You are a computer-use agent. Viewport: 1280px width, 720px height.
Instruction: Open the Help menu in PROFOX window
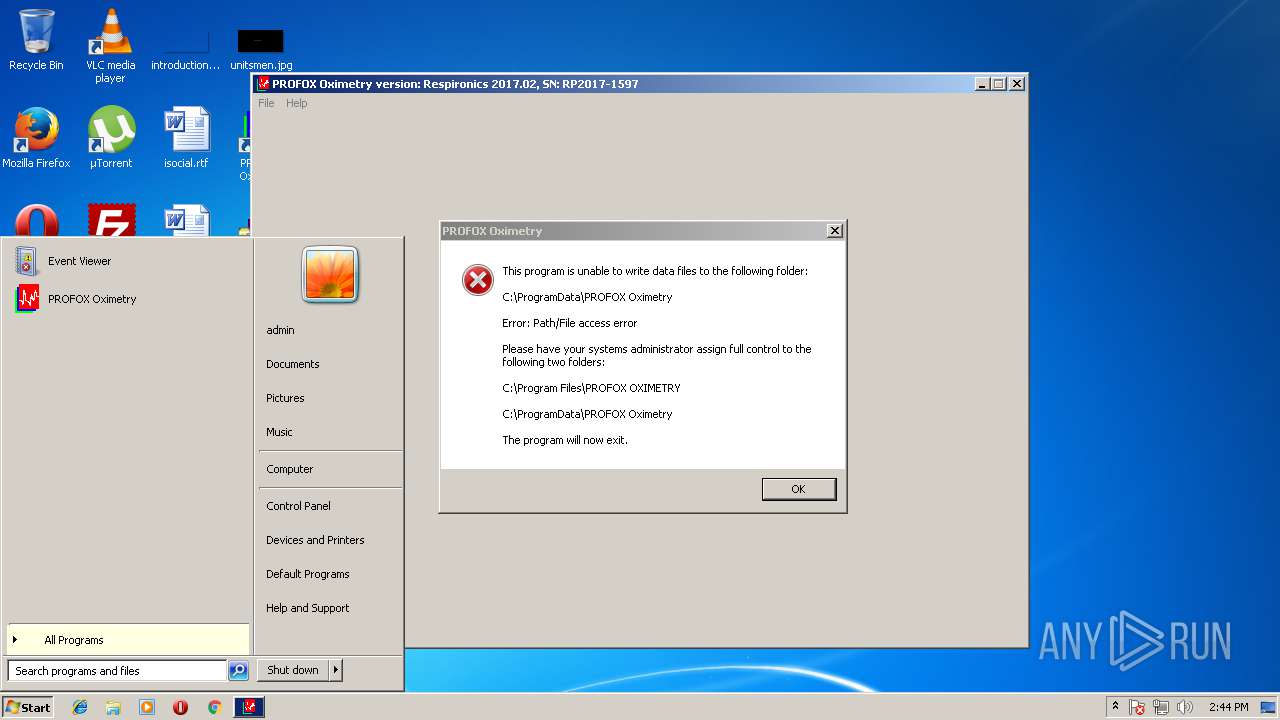pos(297,103)
